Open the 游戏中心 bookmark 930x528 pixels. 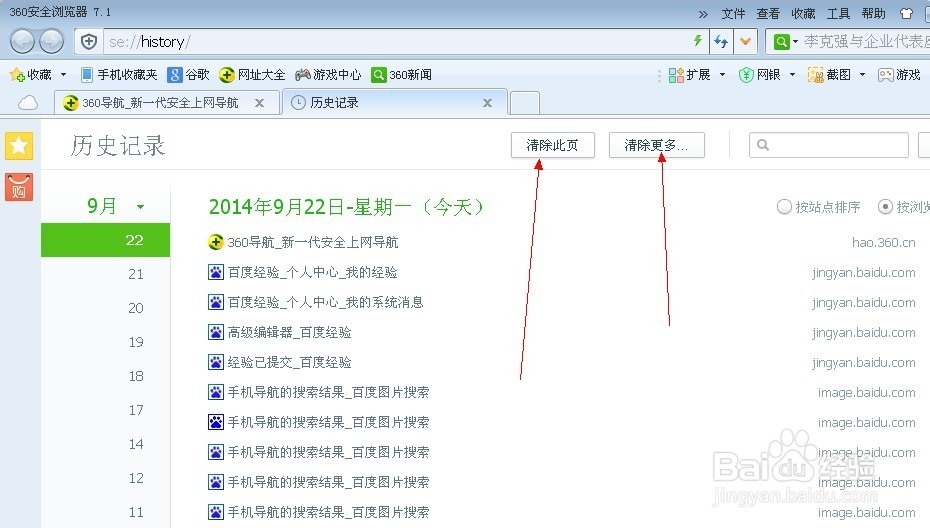(328, 75)
